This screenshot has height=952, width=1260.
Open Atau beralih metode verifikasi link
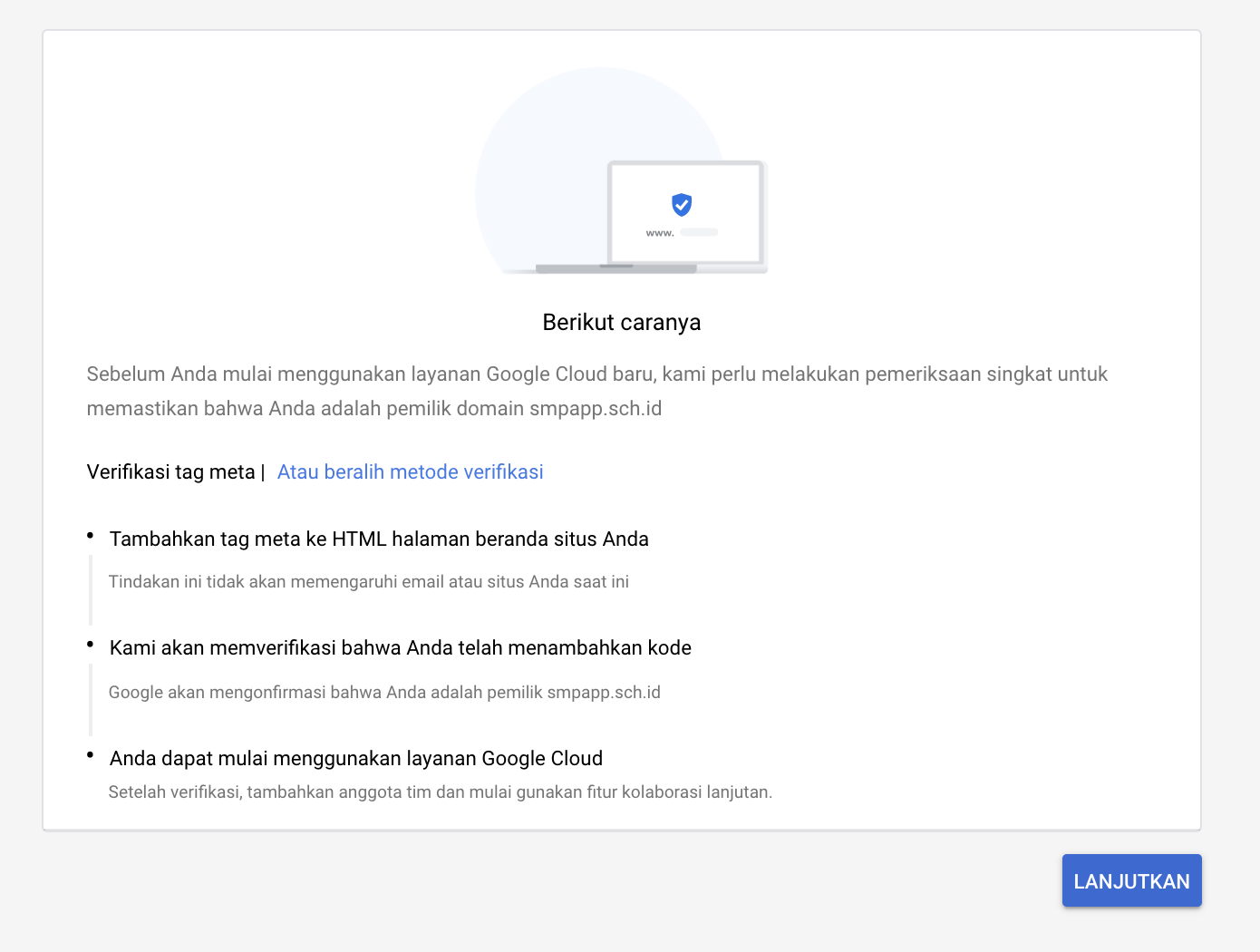pos(410,471)
